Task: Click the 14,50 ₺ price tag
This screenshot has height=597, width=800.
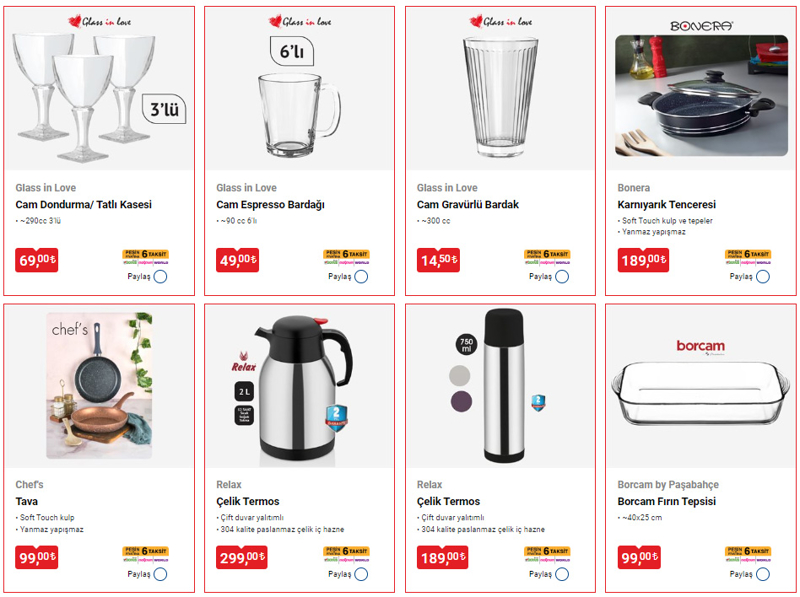Action: (x=438, y=260)
